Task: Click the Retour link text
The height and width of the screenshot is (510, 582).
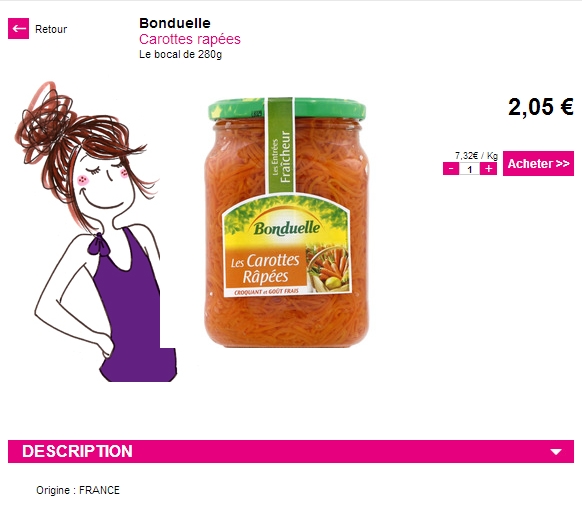Action: coord(51,29)
